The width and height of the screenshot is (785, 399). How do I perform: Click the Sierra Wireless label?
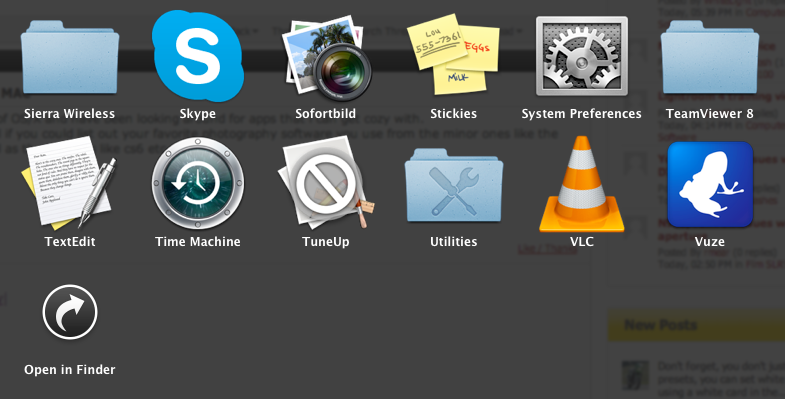[x=70, y=114]
